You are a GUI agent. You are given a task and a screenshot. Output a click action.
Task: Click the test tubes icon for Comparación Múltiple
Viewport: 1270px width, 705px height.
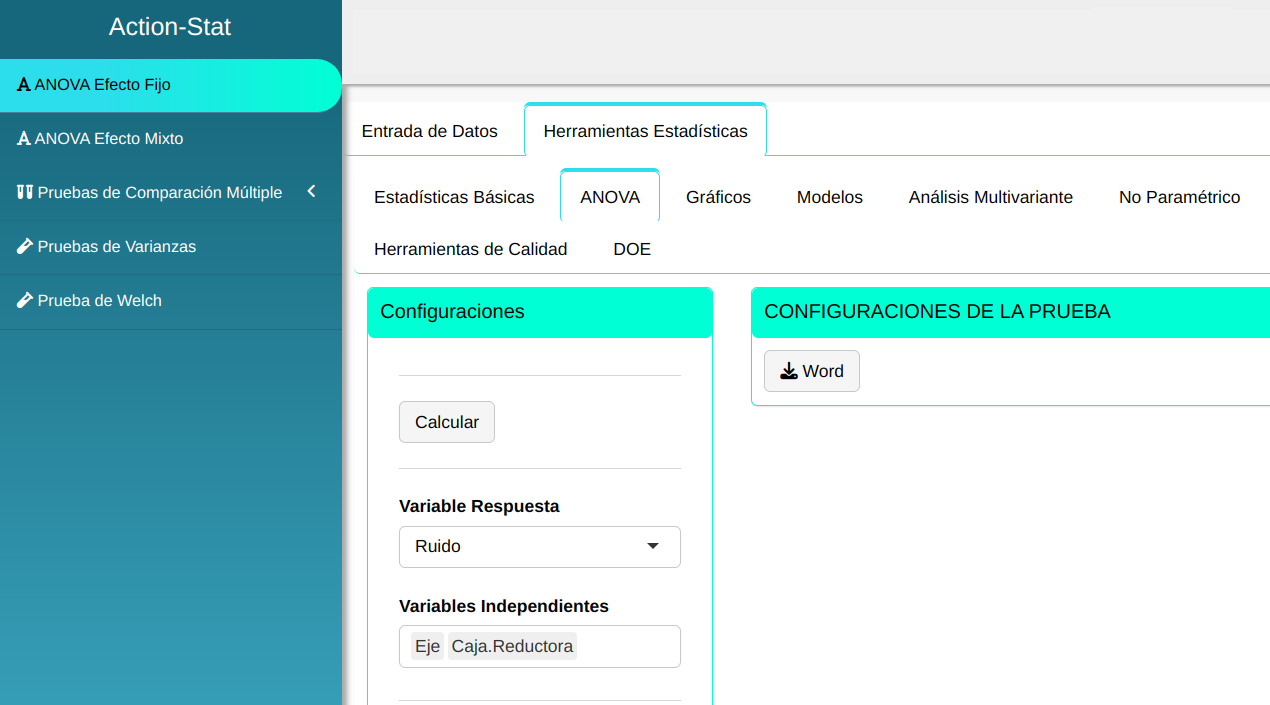tap(25, 193)
